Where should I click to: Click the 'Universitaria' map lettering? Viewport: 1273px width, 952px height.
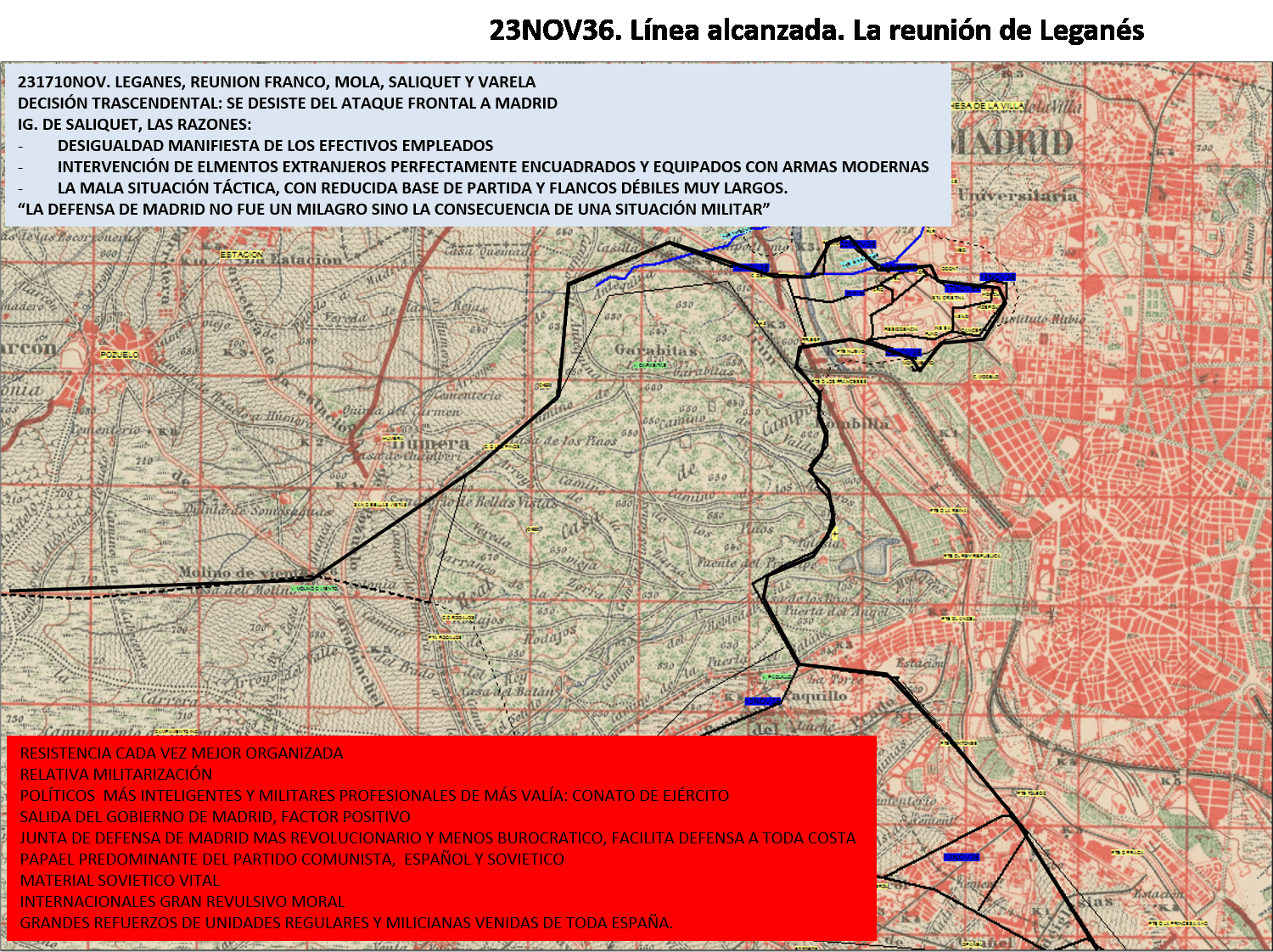point(1017,195)
